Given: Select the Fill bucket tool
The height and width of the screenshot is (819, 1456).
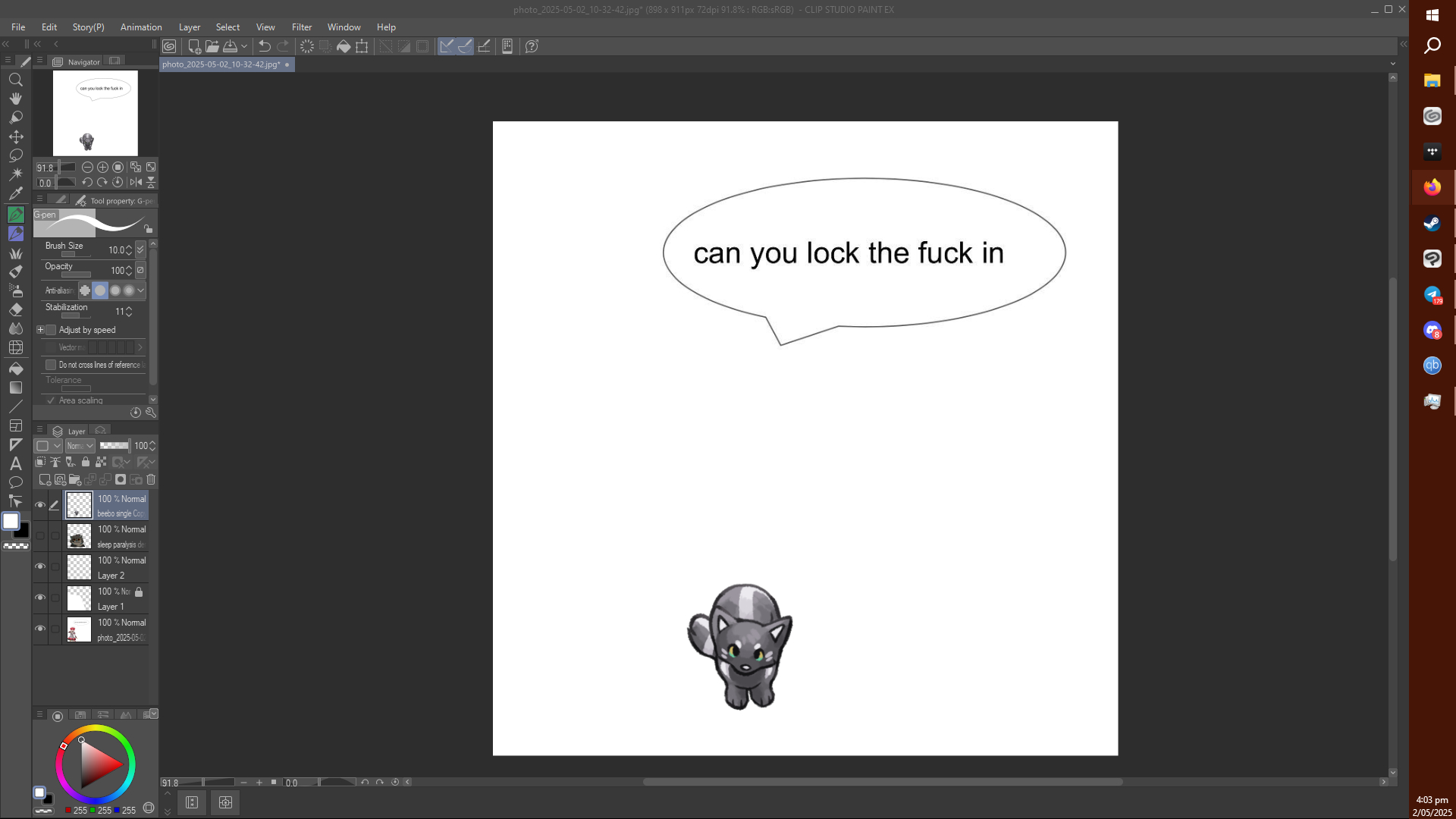Looking at the screenshot, I should coord(16,369).
